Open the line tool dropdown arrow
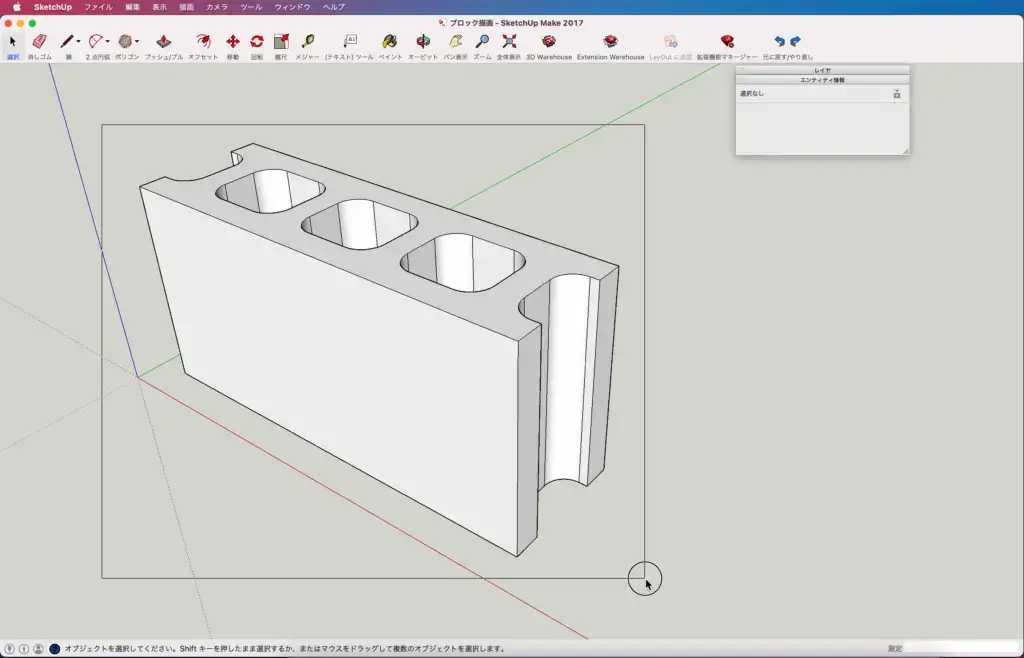Image resolution: width=1024 pixels, height=658 pixels. (78, 42)
